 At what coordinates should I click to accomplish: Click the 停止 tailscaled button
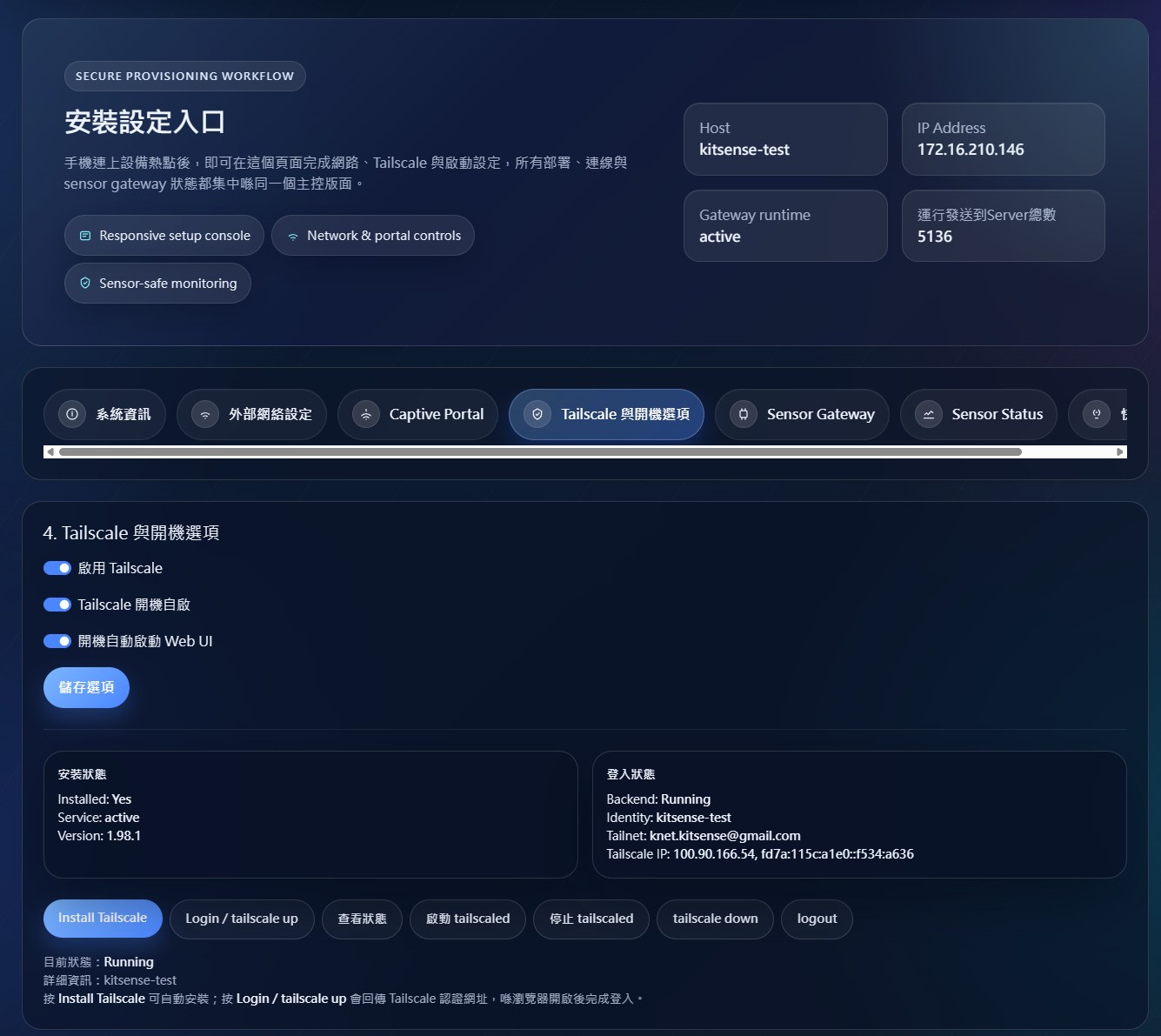(591, 919)
